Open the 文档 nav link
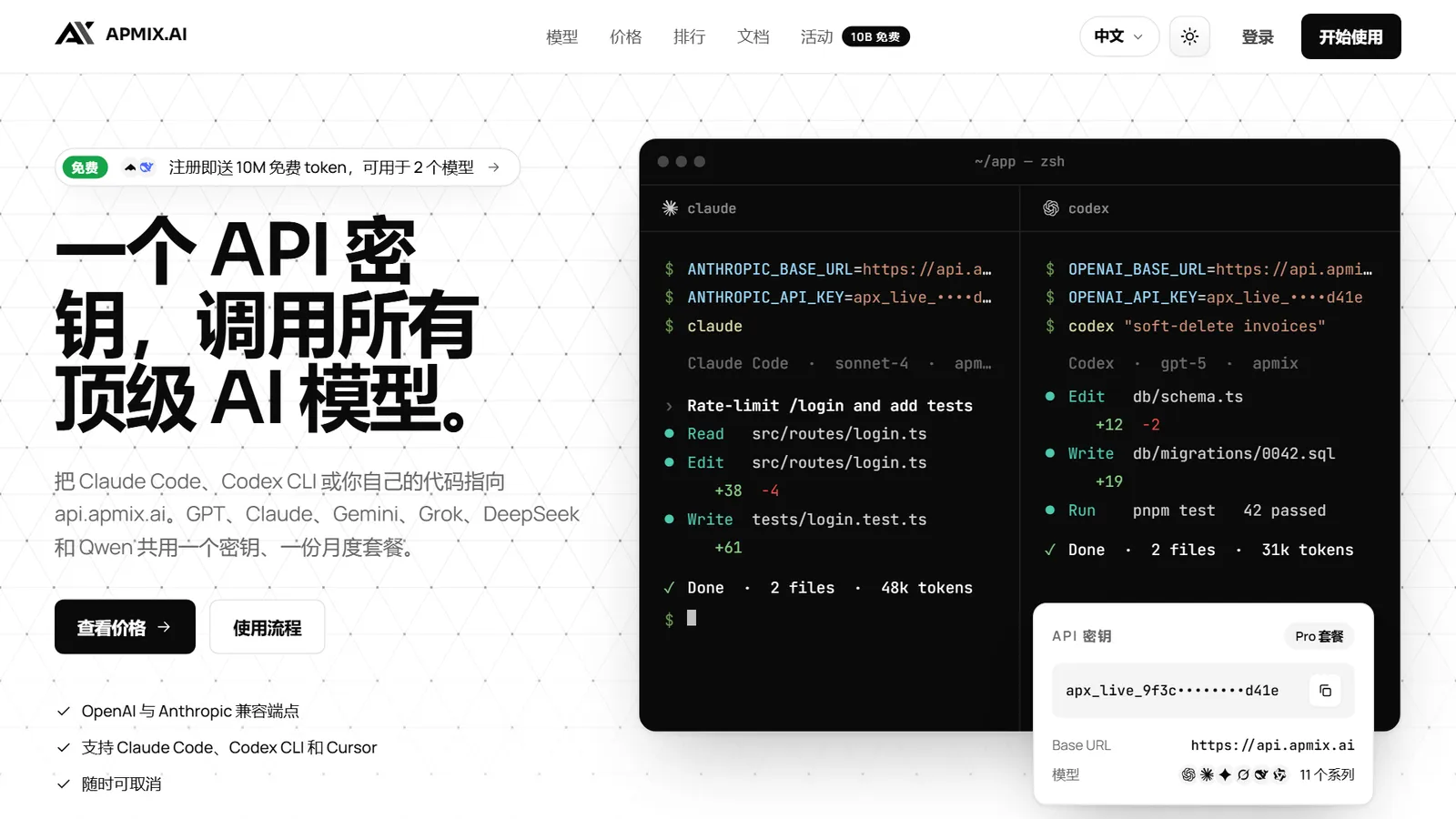Image resolution: width=1456 pixels, height=819 pixels. pyautogui.click(x=753, y=36)
